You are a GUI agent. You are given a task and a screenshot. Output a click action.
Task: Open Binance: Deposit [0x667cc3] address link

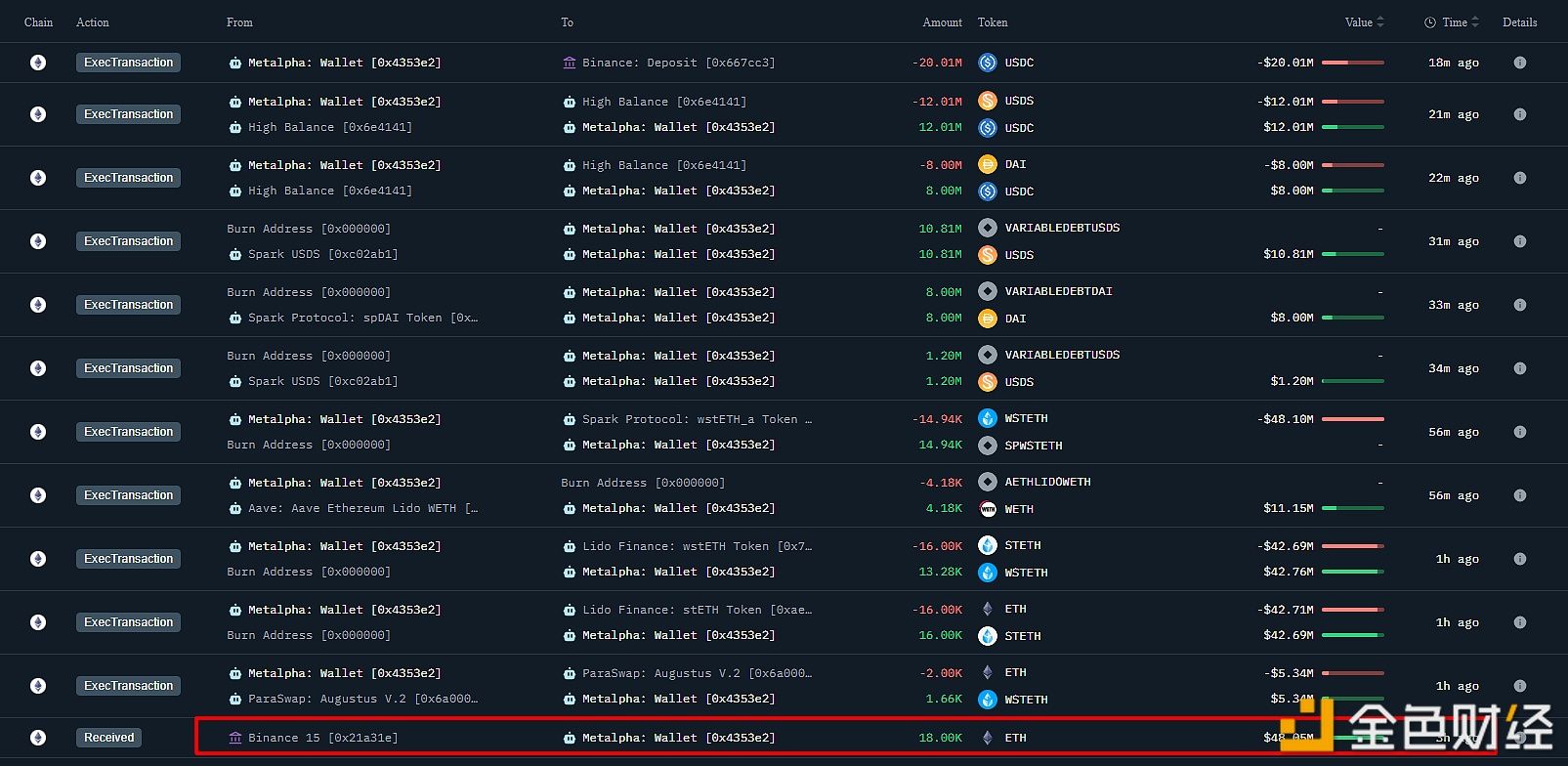(678, 63)
